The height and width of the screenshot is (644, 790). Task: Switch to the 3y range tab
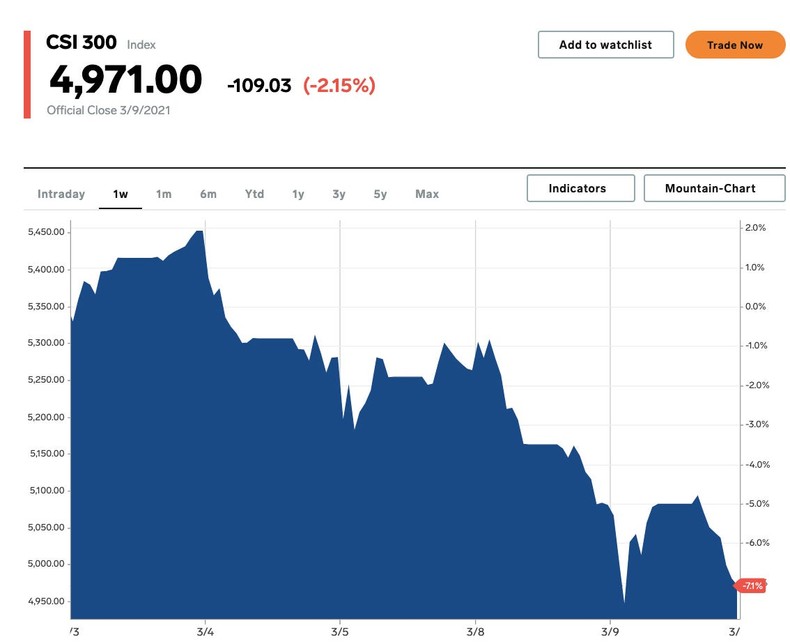pyautogui.click(x=339, y=194)
